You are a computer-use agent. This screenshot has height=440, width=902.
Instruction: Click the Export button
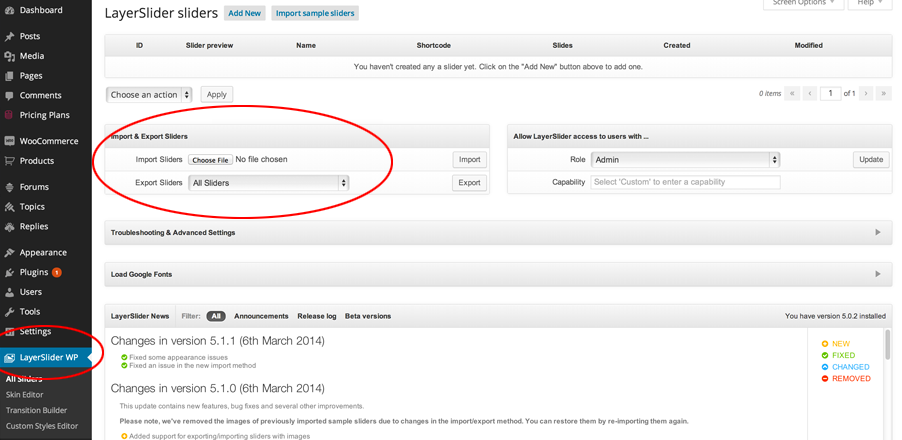[x=469, y=183]
